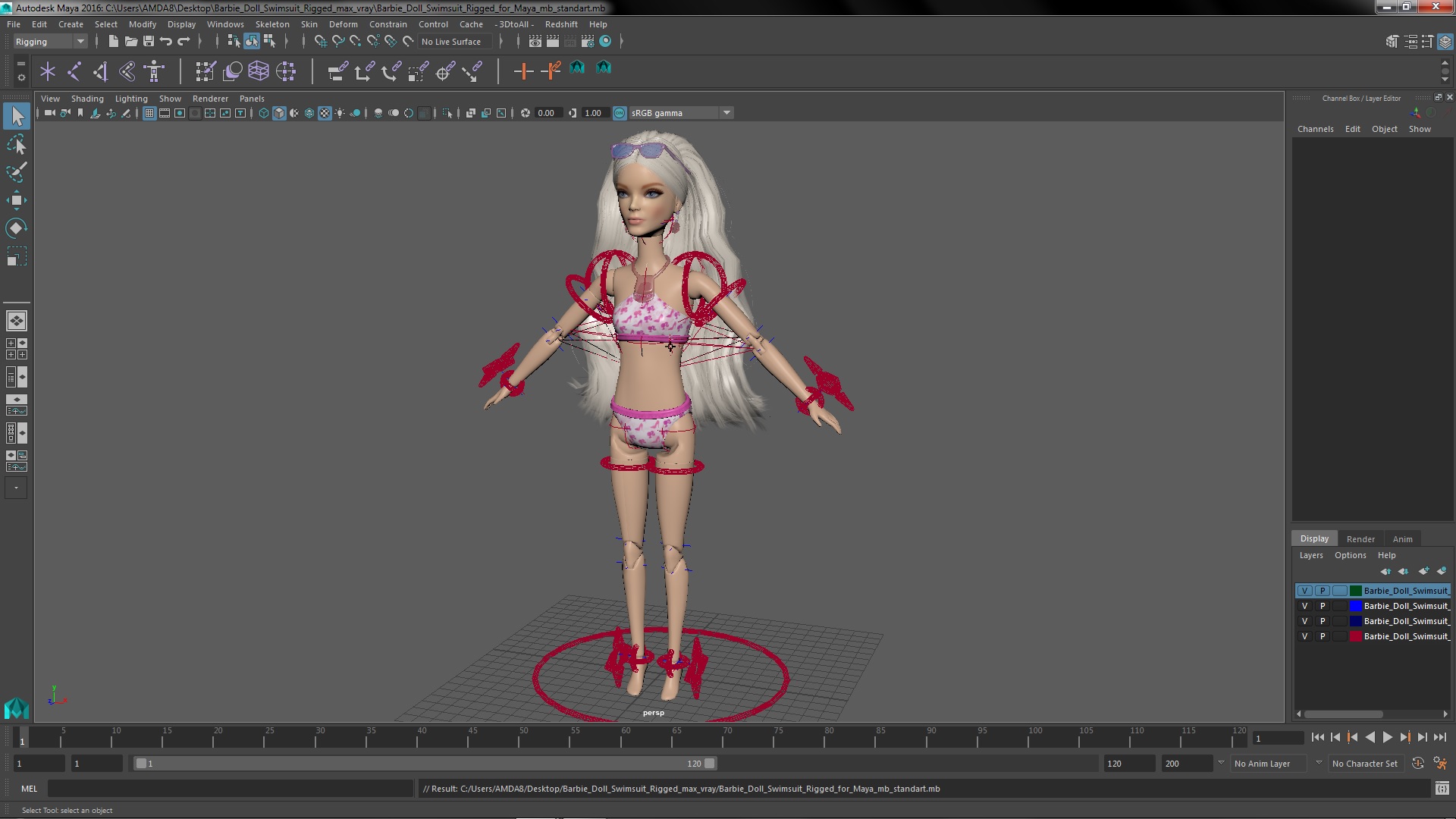Activate the Lasso Select tool
This screenshot has height=819, width=1456.
pos(17,144)
